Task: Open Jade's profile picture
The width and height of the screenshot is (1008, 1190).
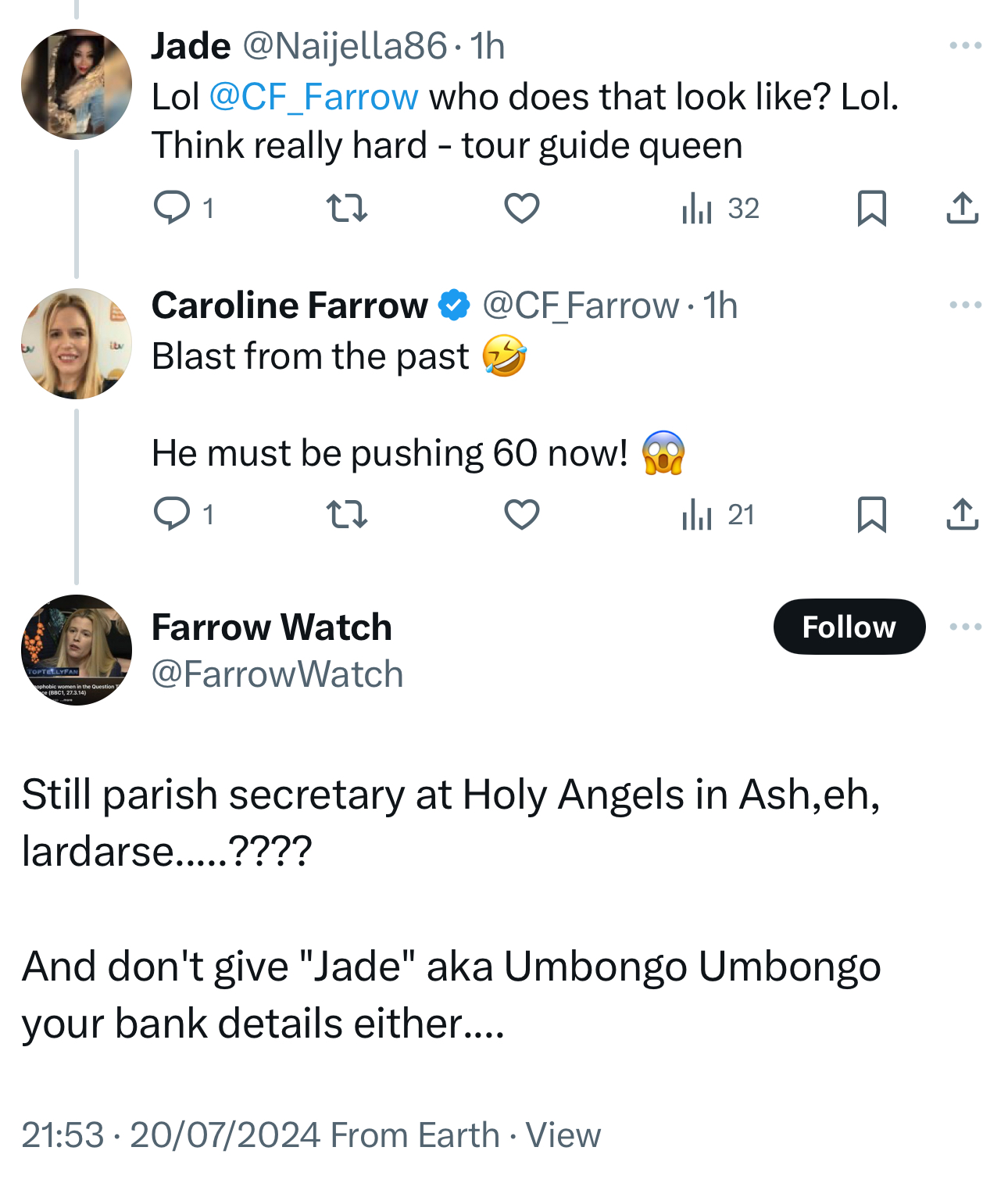Action: pos(77,84)
